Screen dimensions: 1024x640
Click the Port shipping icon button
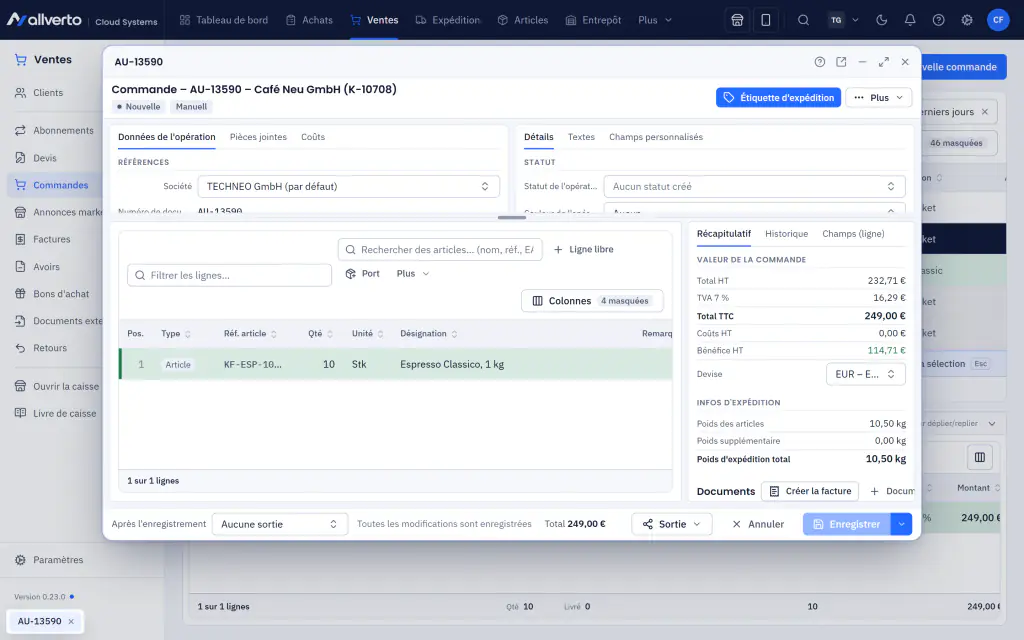pyautogui.click(x=362, y=274)
